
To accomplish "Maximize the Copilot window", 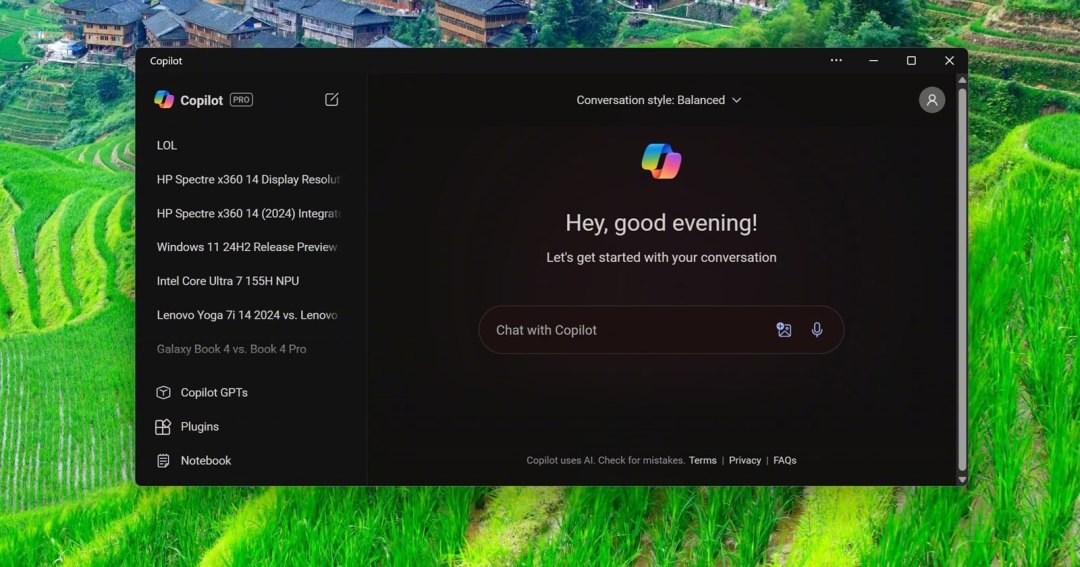I will [x=911, y=61].
